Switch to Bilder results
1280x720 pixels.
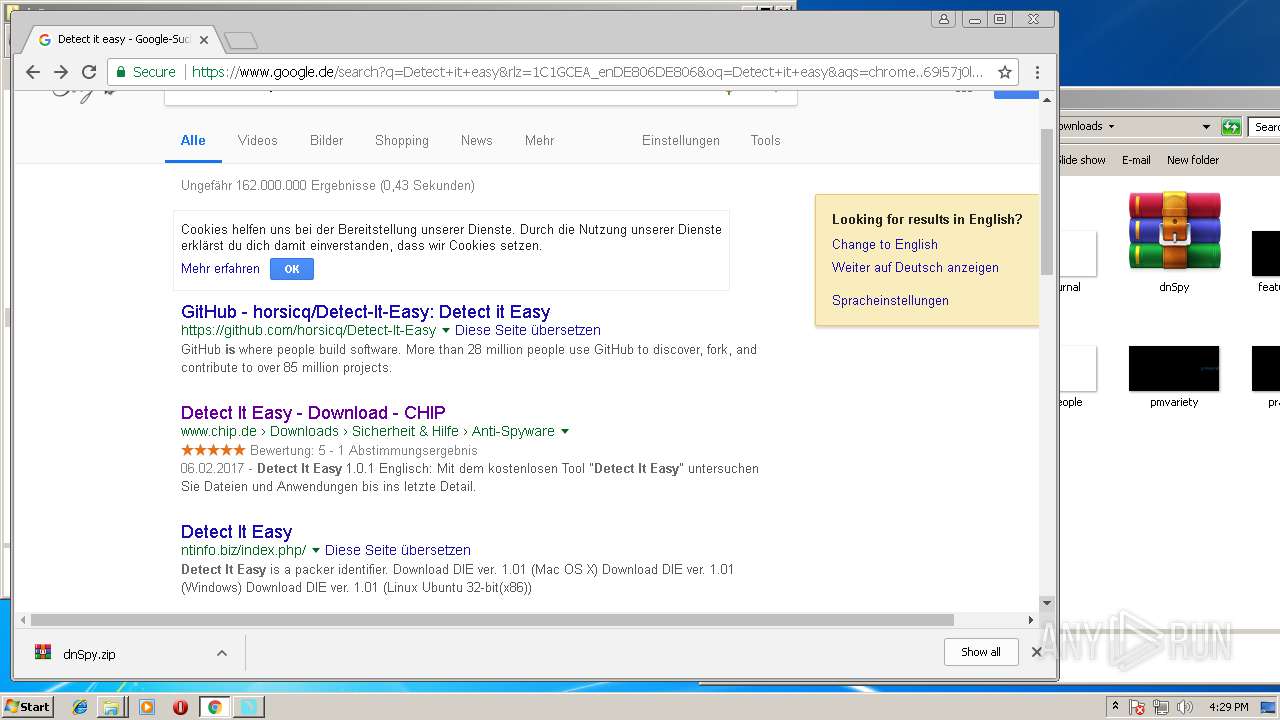click(x=326, y=141)
